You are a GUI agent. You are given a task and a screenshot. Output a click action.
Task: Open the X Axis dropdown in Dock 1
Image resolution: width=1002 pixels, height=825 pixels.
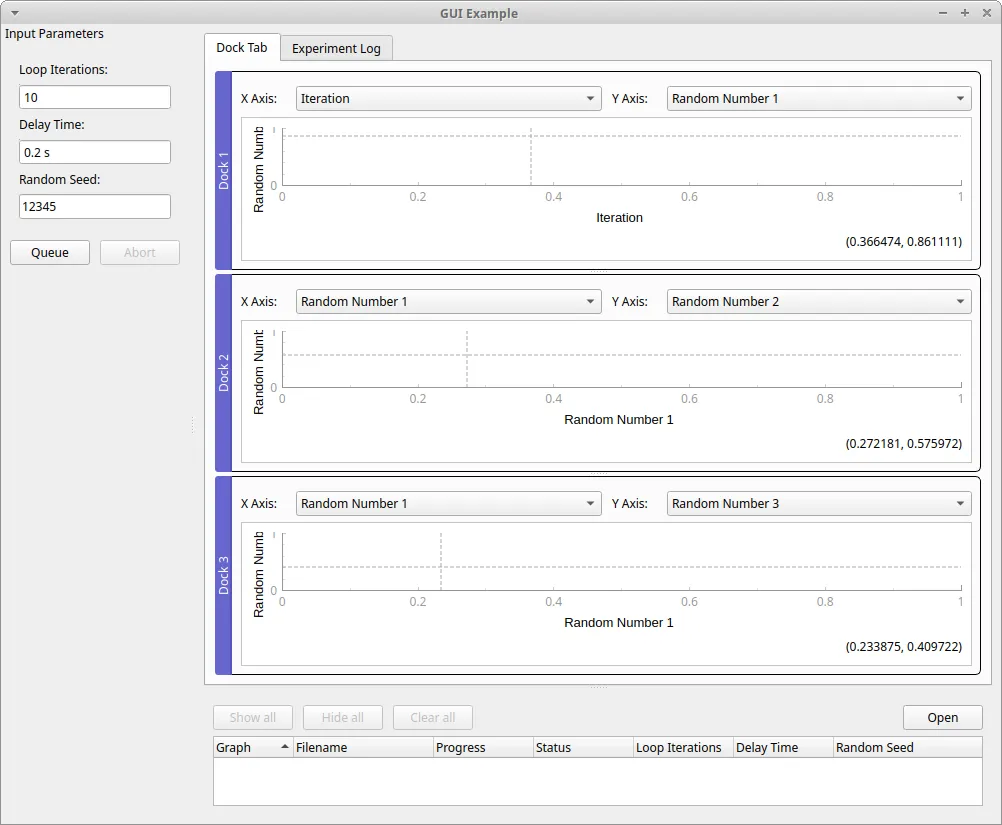[448, 98]
